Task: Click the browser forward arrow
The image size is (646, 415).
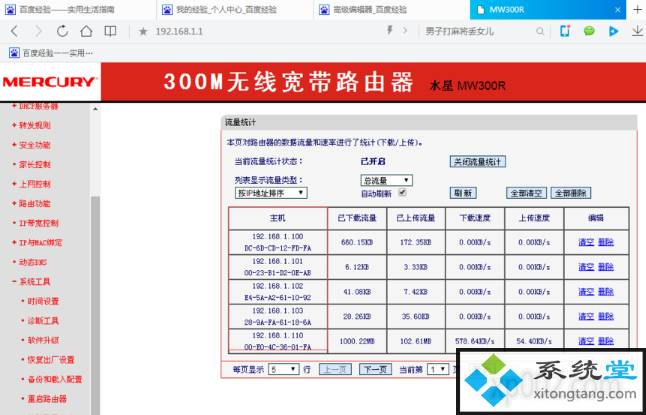Action: point(38,31)
